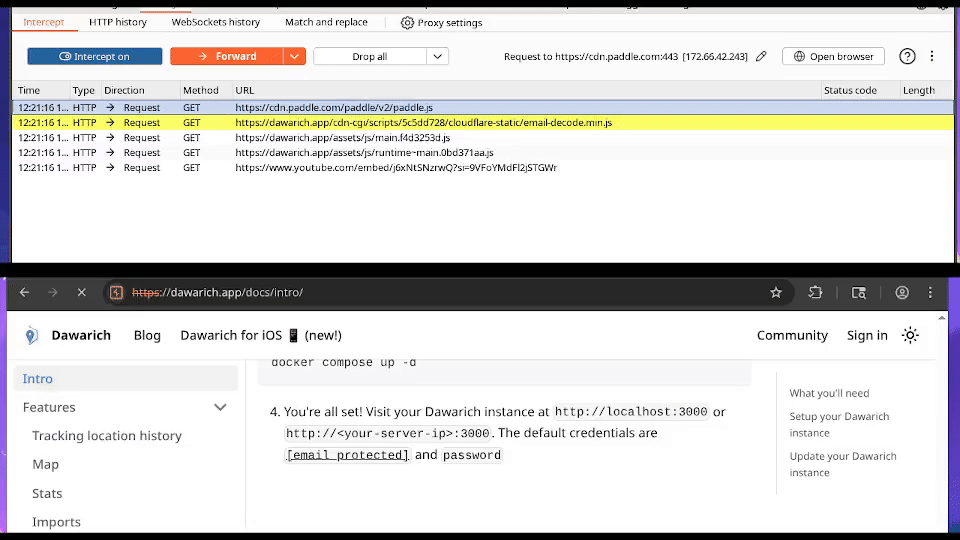
Task: Select the youtube.com embed request row
Action: (x=482, y=168)
